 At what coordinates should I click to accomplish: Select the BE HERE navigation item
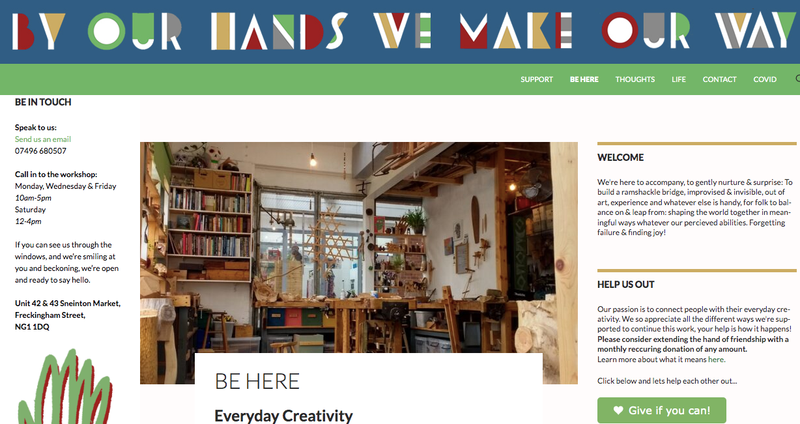[x=584, y=80]
